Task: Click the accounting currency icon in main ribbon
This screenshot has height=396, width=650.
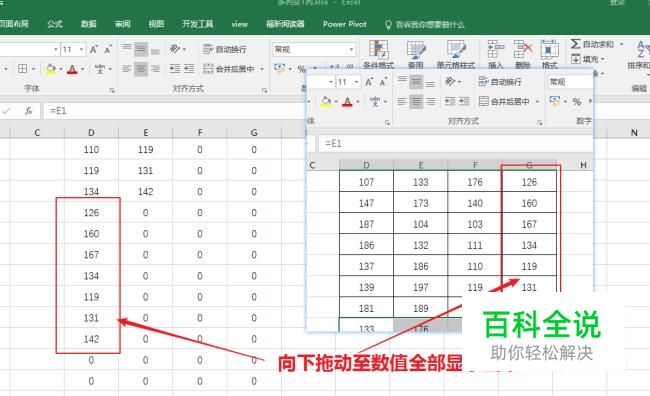Action: (x=279, y=68)
